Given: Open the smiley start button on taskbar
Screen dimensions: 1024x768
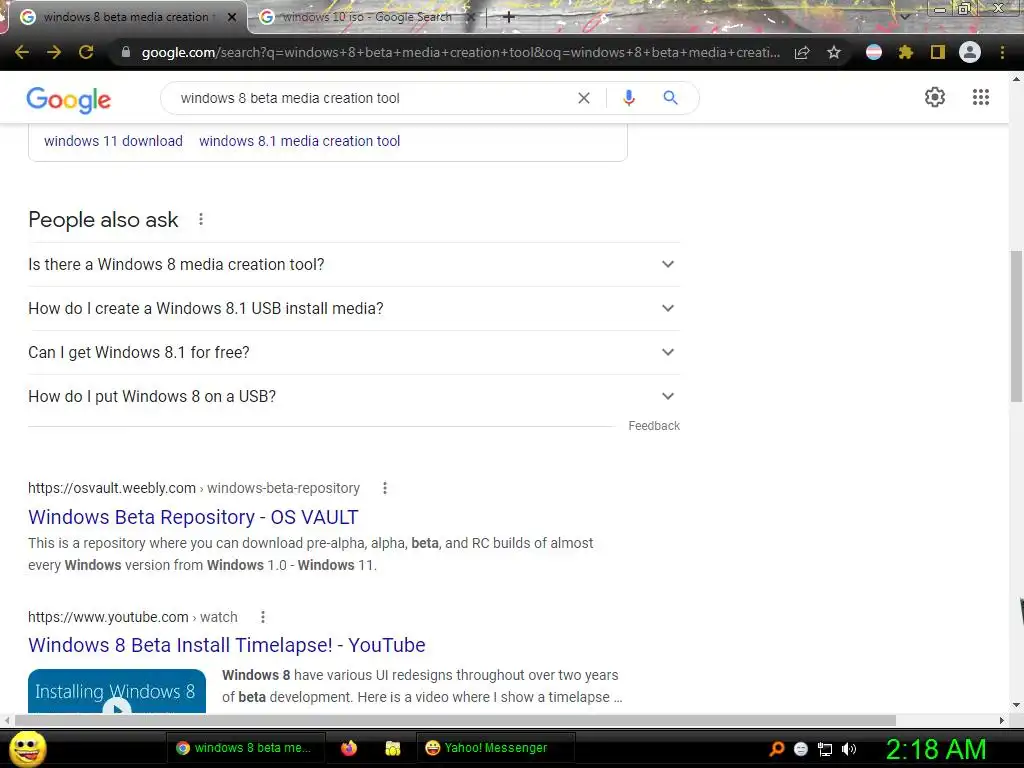Looking at the screenshot, I should click(27, 748).
